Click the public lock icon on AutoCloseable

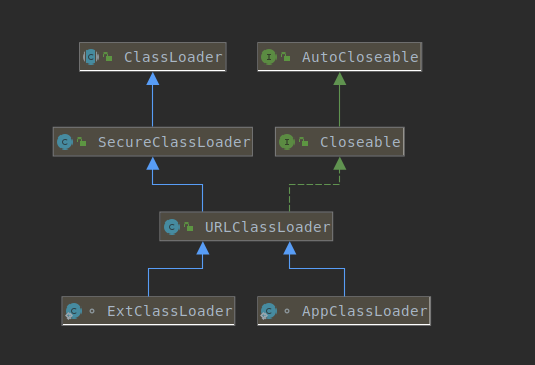coord(286,57)
